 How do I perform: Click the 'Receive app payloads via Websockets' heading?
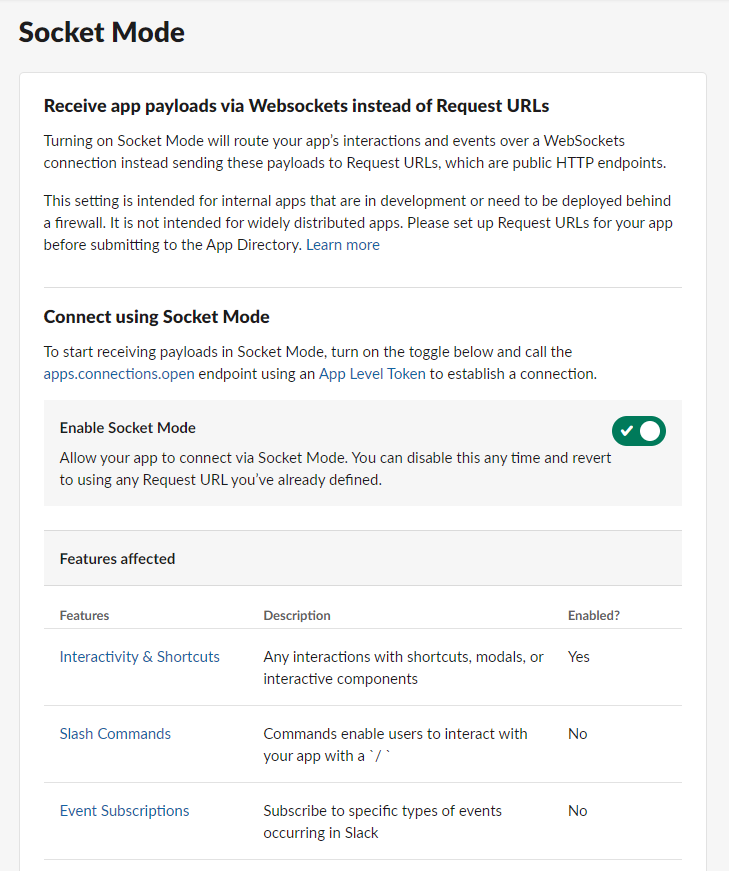click(297, 106)
